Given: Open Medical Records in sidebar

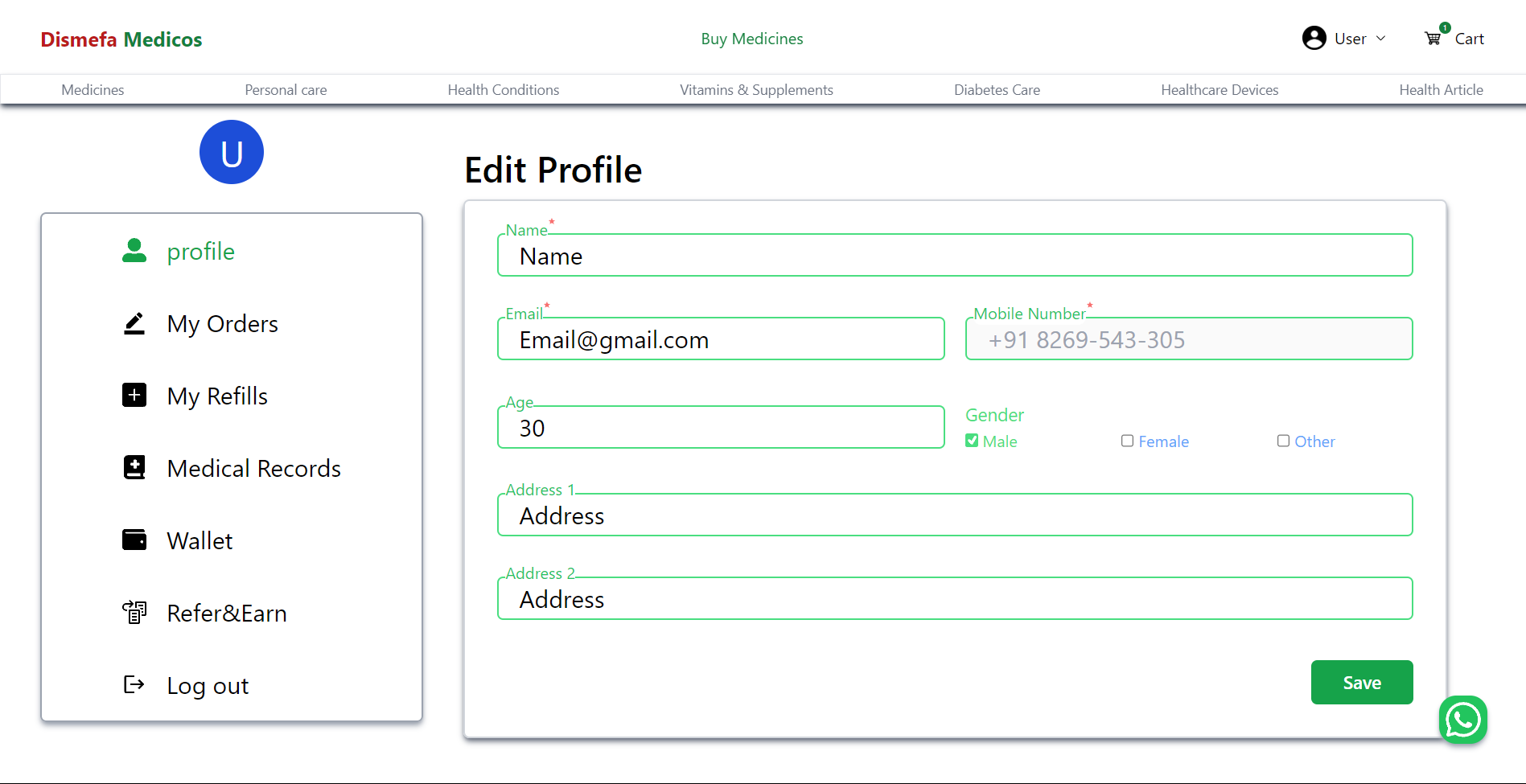Looking at the screenshot, I should [x=254, y=468].
